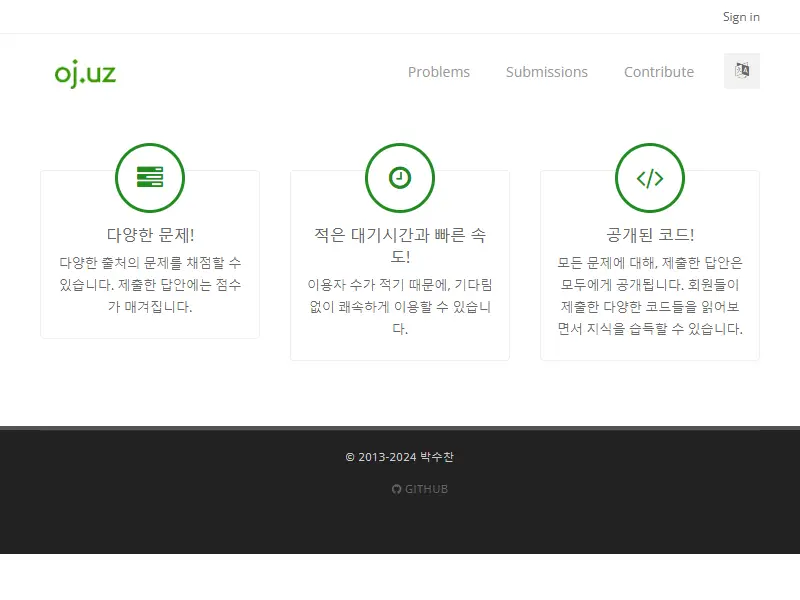This screenshot has width=800, height=600.
Task: Click paragraph starting '모든 문제에 대해'
Action: [x=650, y=296]
